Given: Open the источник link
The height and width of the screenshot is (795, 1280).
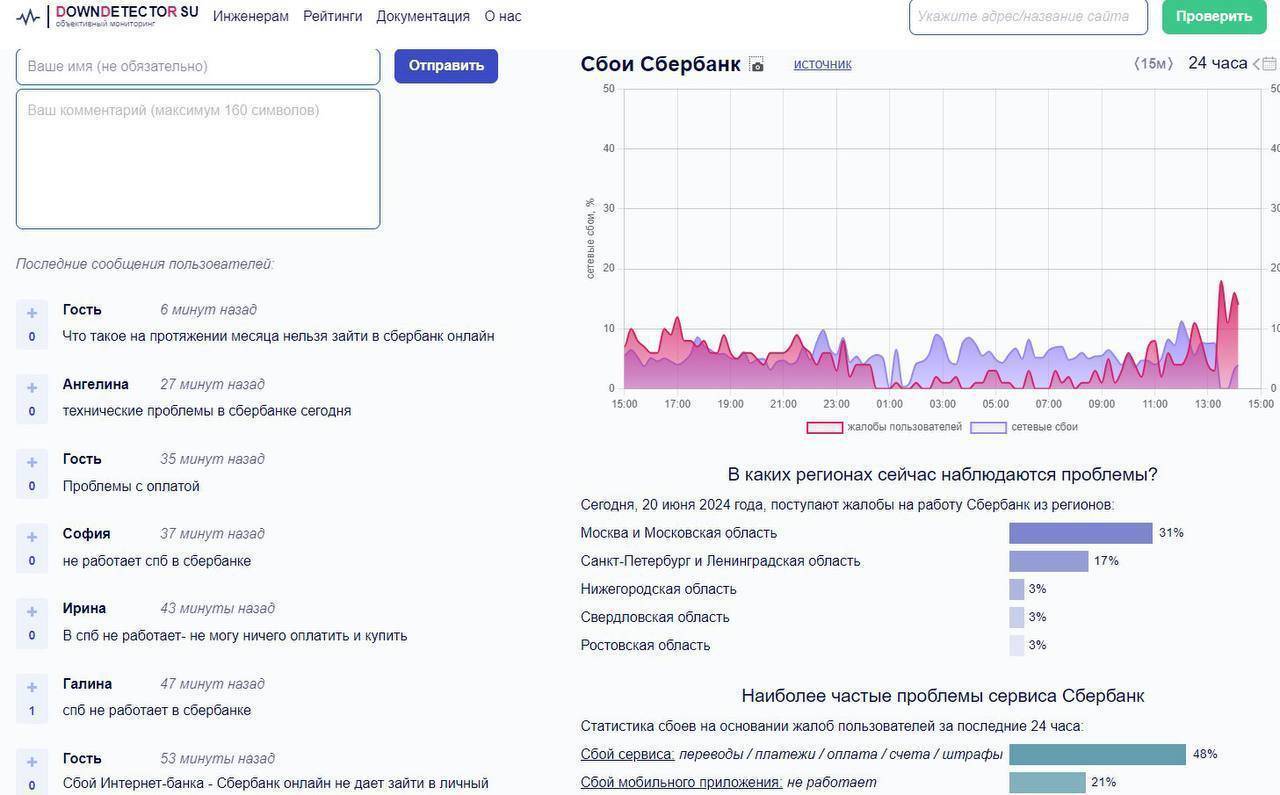Looking at the screenshot, I should coord(823,64).
